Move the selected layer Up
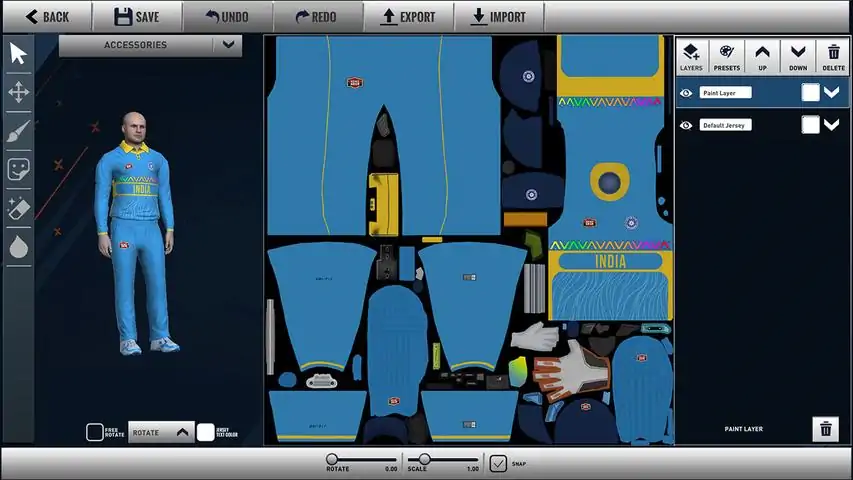The height and width of the screenshot is (480, 853). (762, 55)
